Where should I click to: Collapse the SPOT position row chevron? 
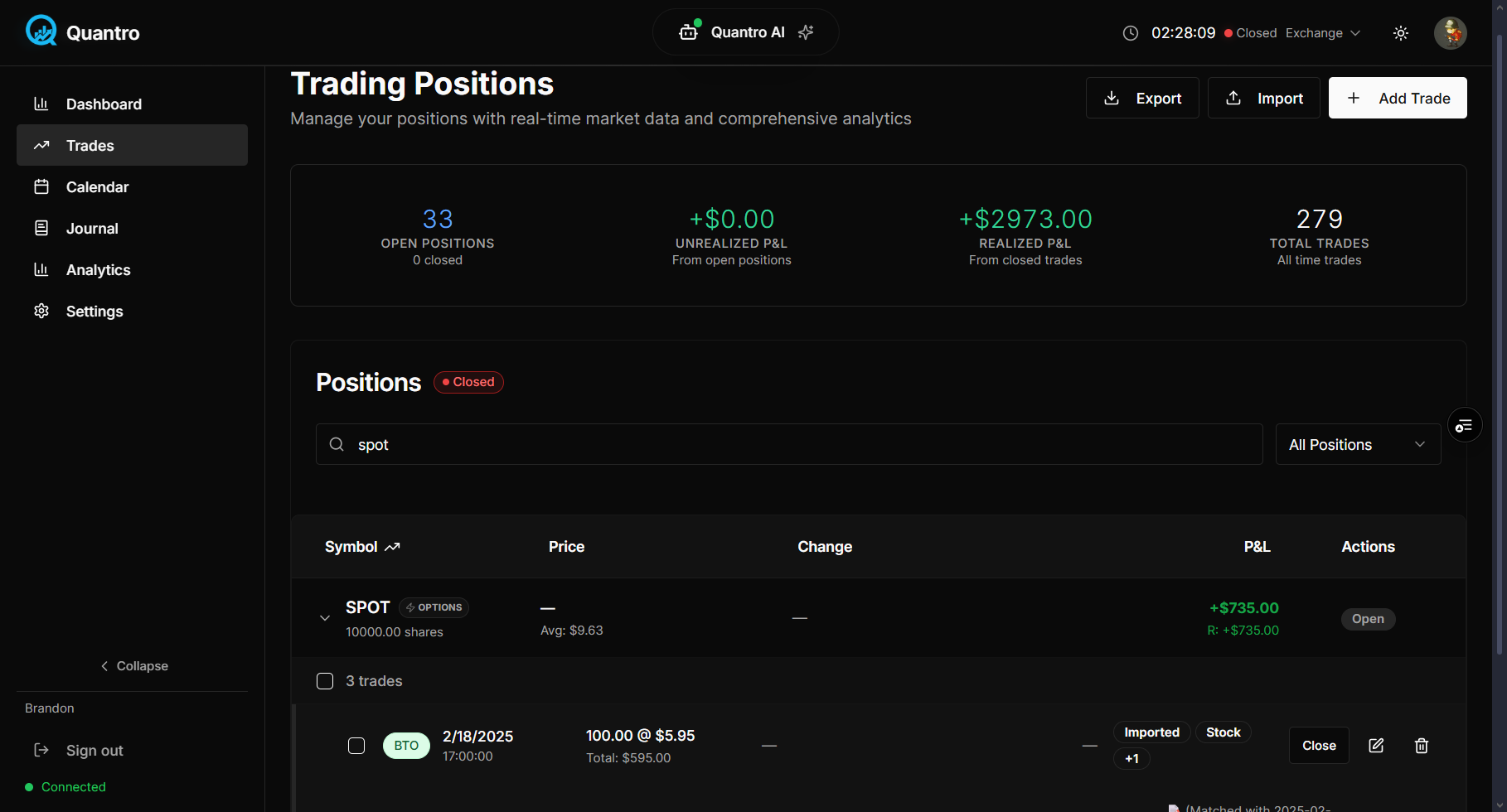point(325,618)
